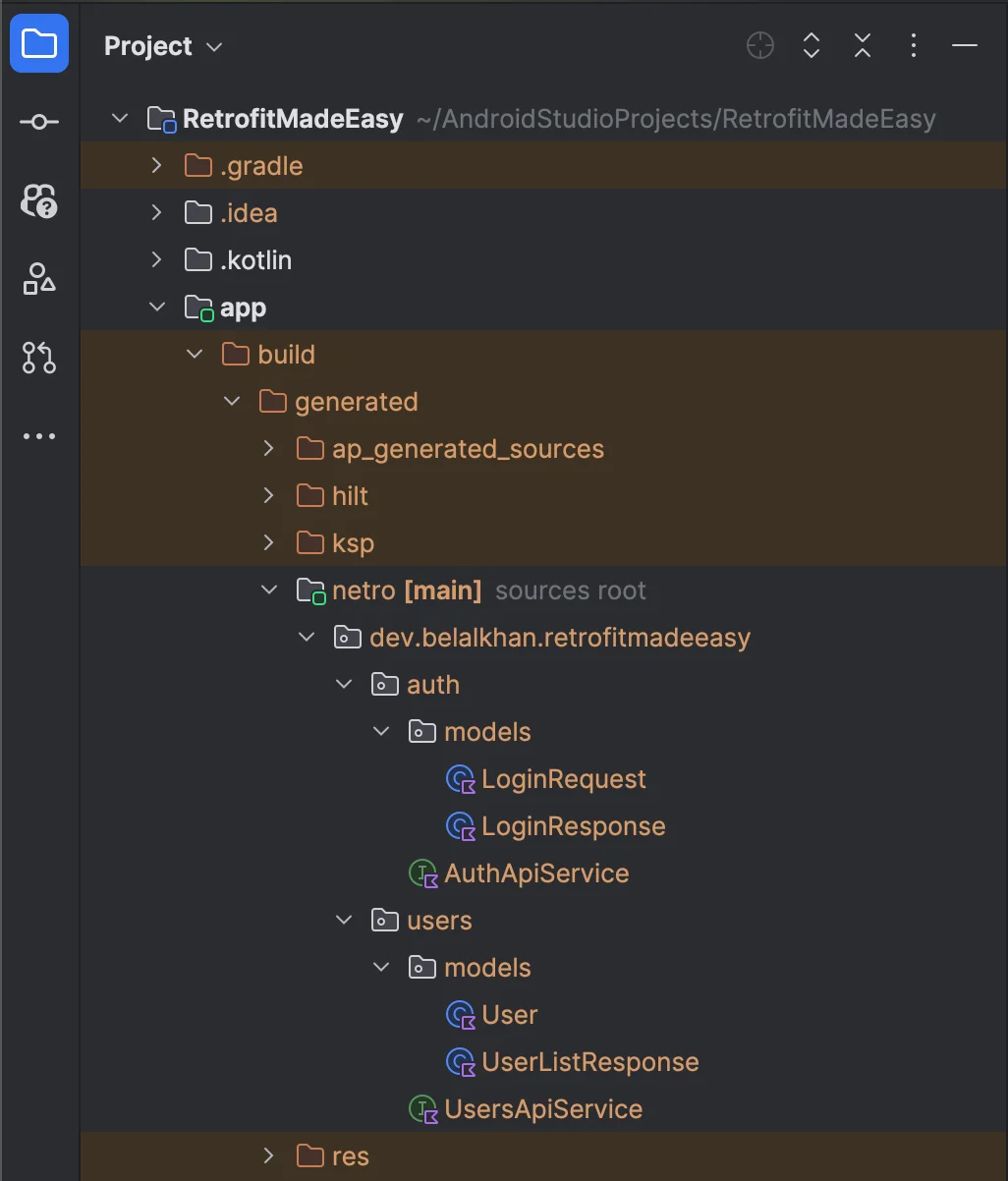This screenshot has width=1008, height=1181.
Task: Collapse the app module
Action: tap(156, 308)
